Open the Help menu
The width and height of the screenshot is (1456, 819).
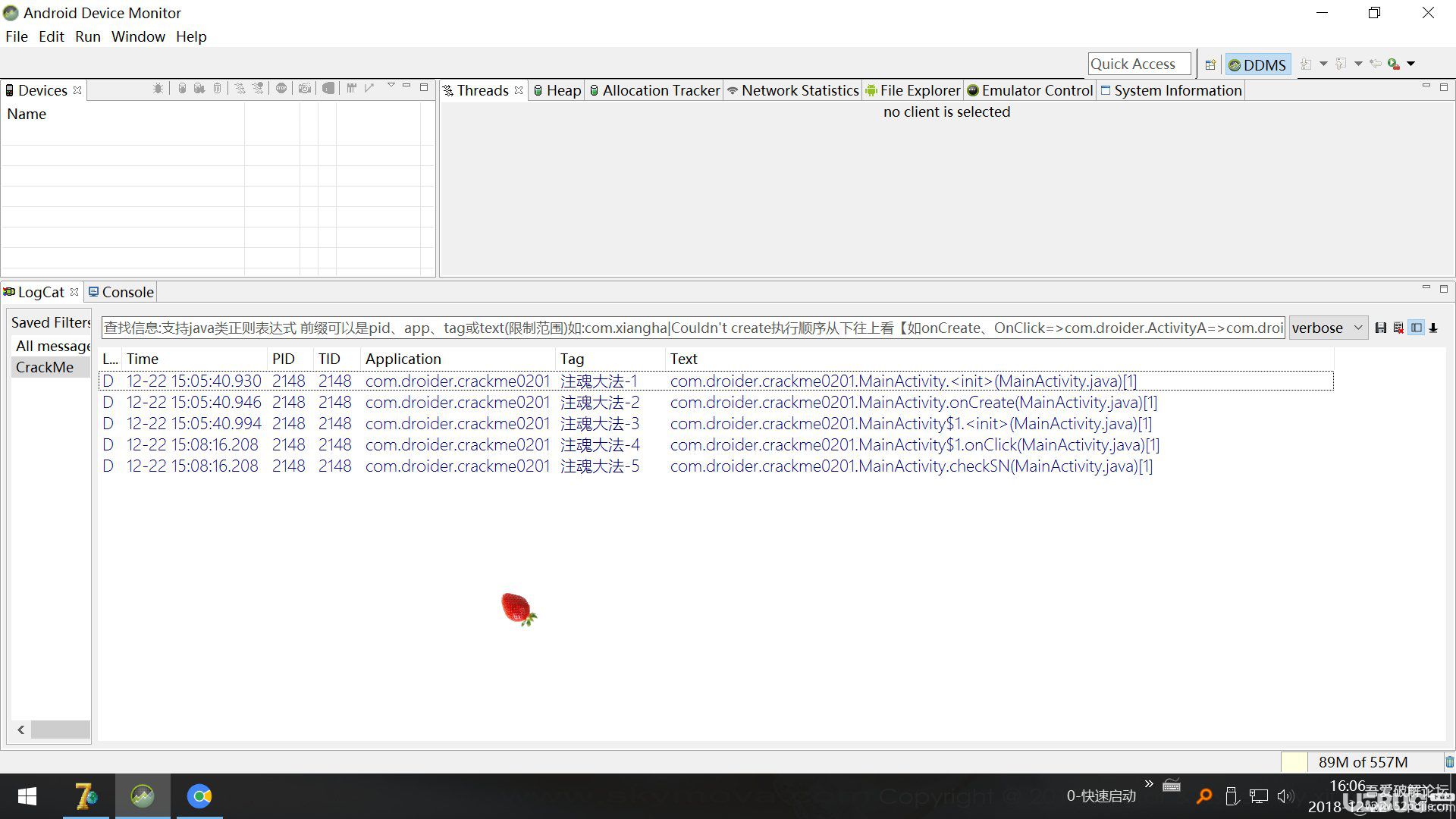[x=191, y=36]
